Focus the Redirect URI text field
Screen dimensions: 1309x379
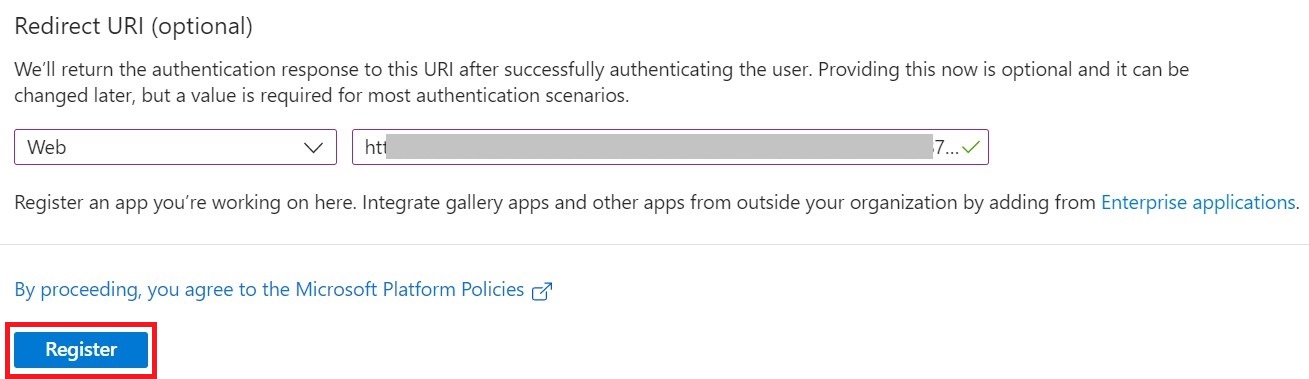click(670, 147)
